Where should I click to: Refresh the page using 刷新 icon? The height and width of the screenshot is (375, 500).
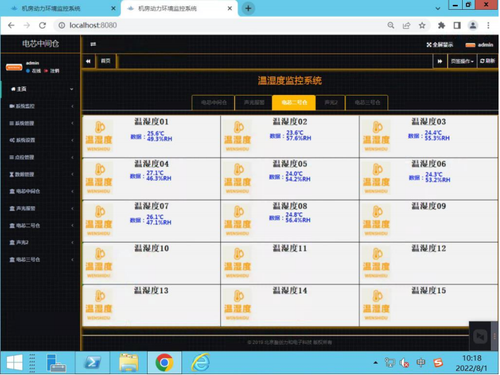[x=482, y=61]
